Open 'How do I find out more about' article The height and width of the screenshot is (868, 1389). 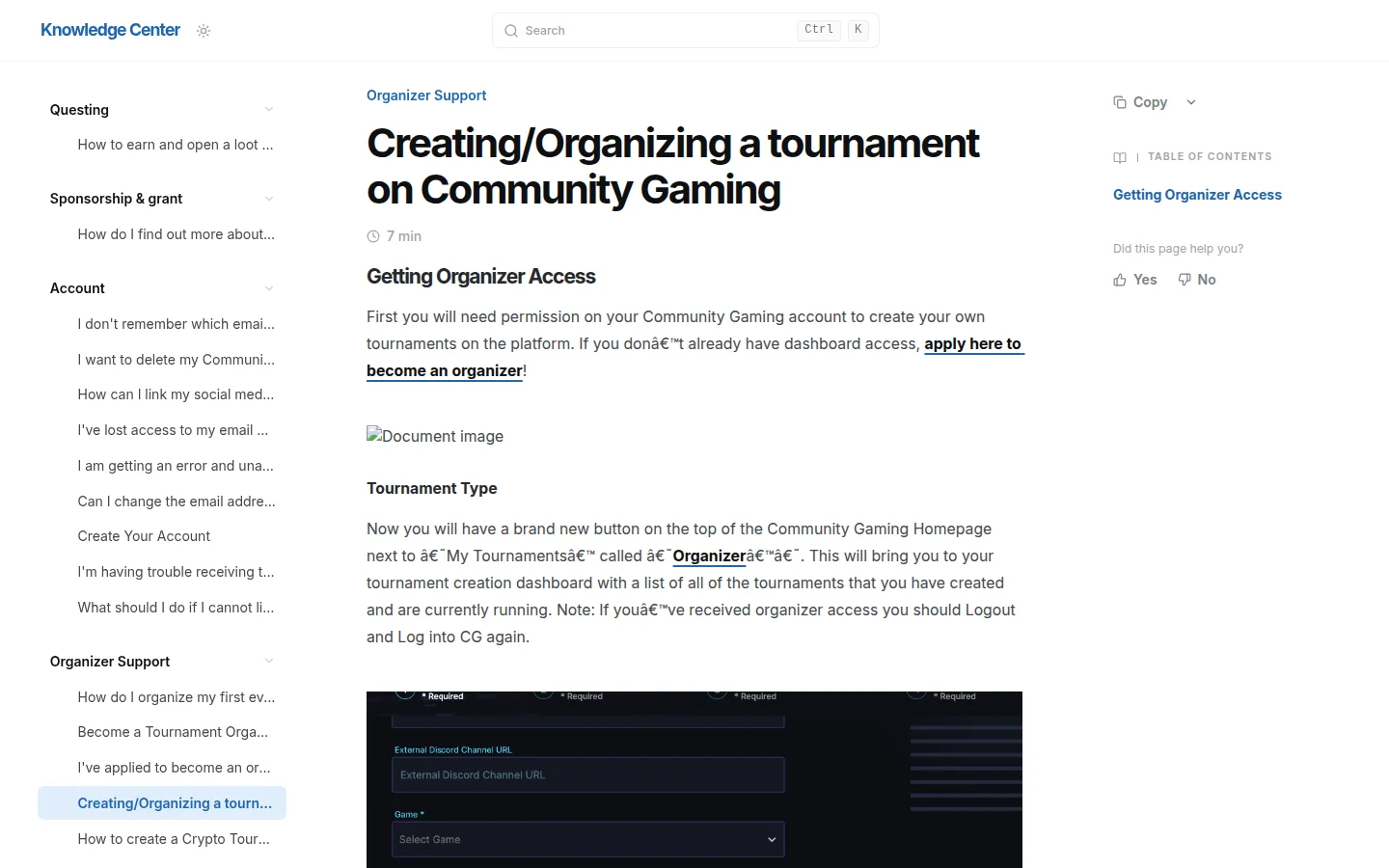pyautogui.click(x=177, y=234)
